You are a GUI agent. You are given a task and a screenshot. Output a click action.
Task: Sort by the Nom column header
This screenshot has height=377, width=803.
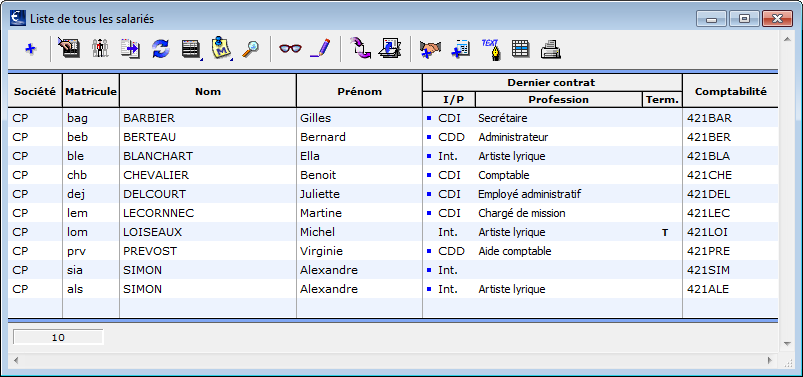(x=208, y=91)
